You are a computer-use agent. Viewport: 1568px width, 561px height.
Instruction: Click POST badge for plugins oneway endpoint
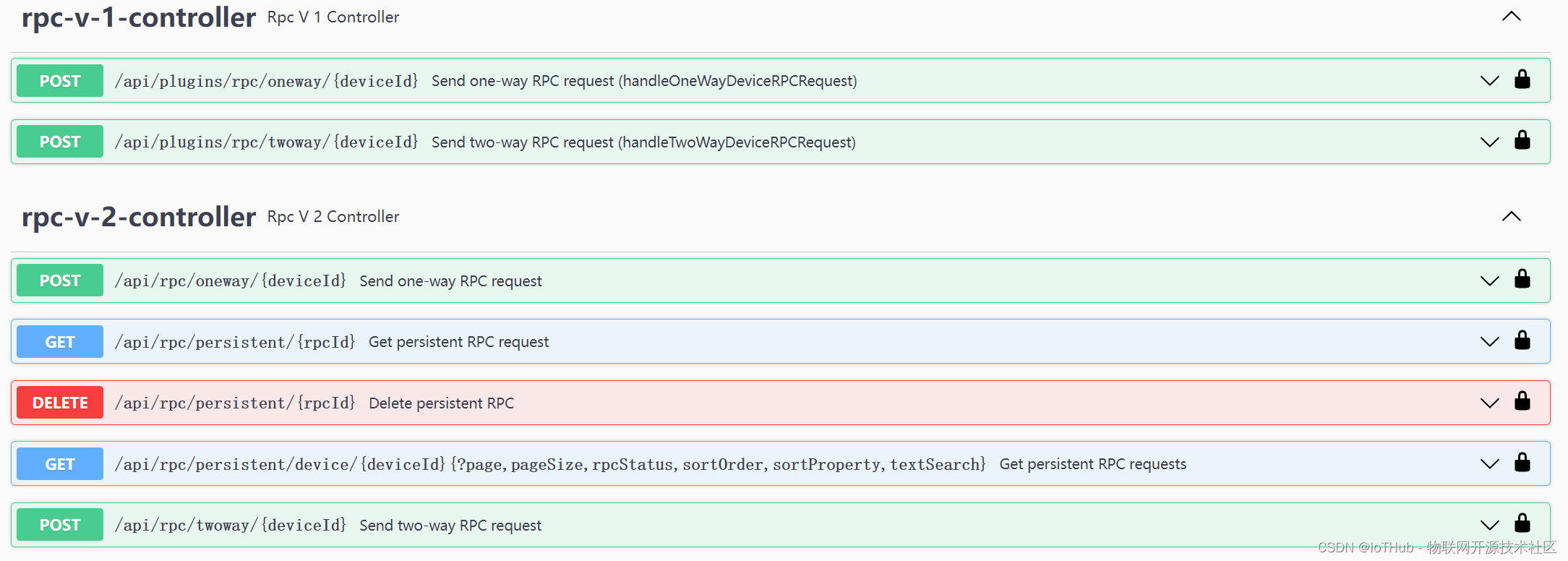pos(60,81)
